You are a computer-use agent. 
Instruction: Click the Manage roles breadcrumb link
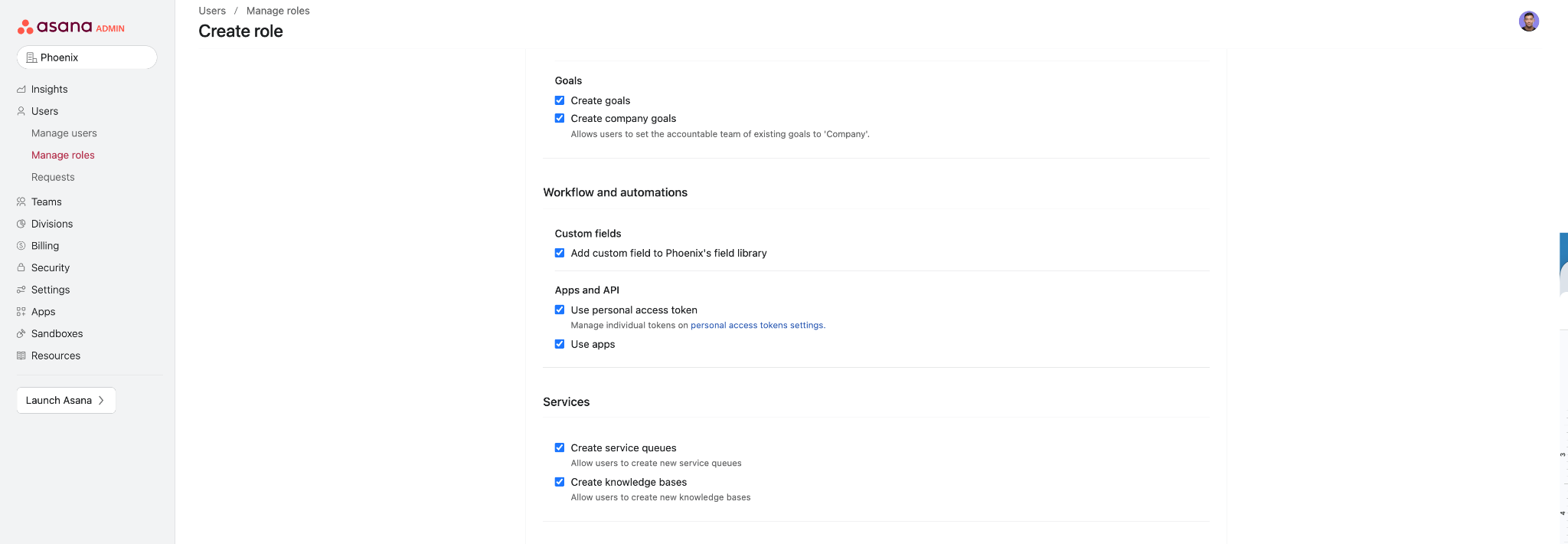(278, 11)
